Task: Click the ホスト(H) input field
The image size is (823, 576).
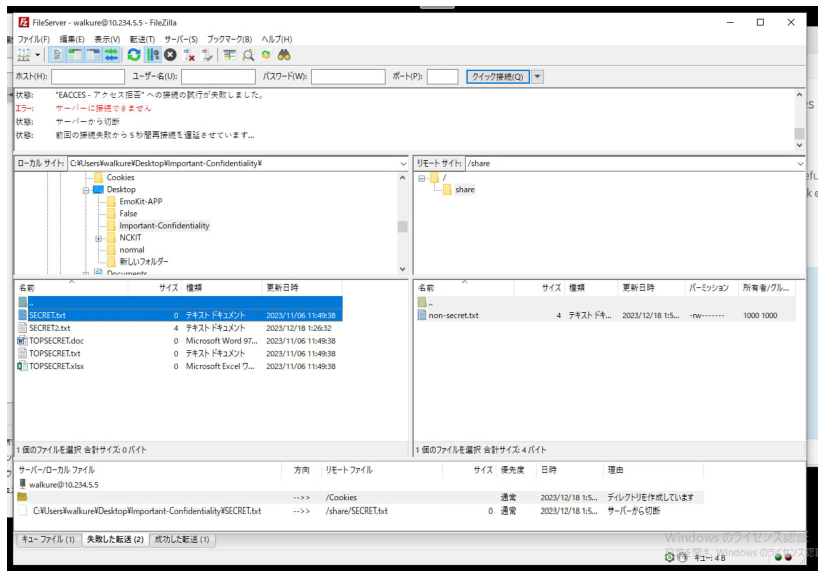Action: (87, 76)
